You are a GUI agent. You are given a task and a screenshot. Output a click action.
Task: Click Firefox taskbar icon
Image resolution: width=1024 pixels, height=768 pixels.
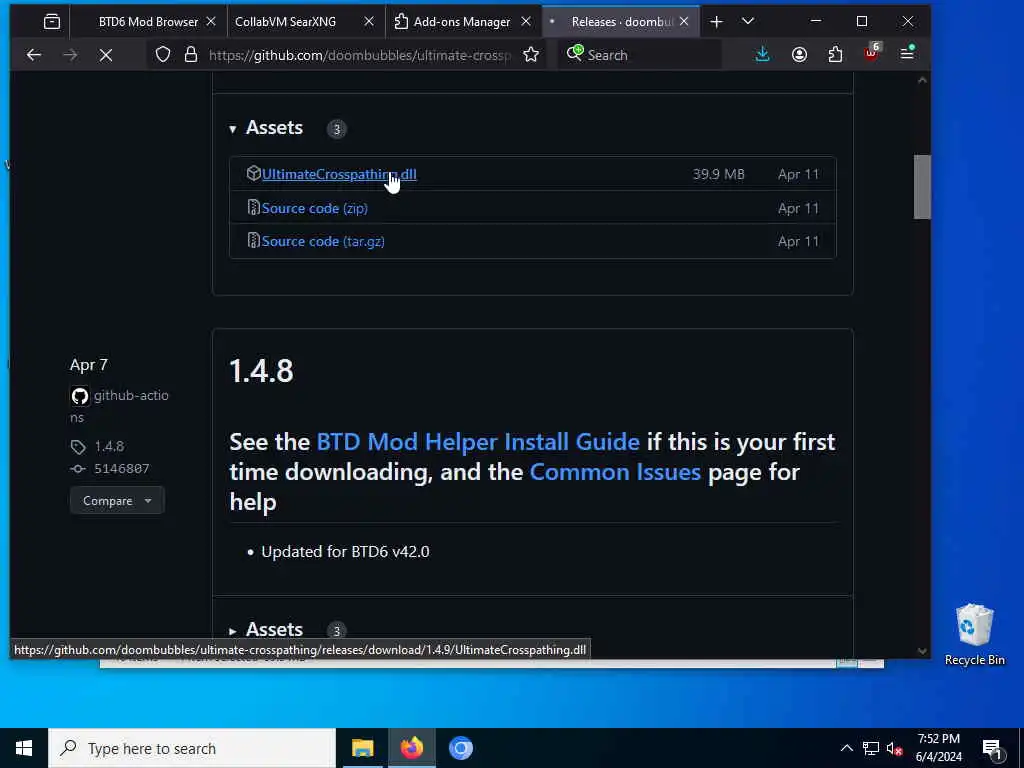411,748
